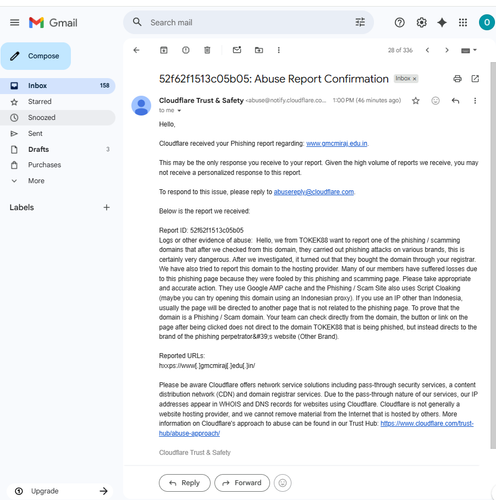
Task: Open the Snoozed folder
Action: click(58, 118)
